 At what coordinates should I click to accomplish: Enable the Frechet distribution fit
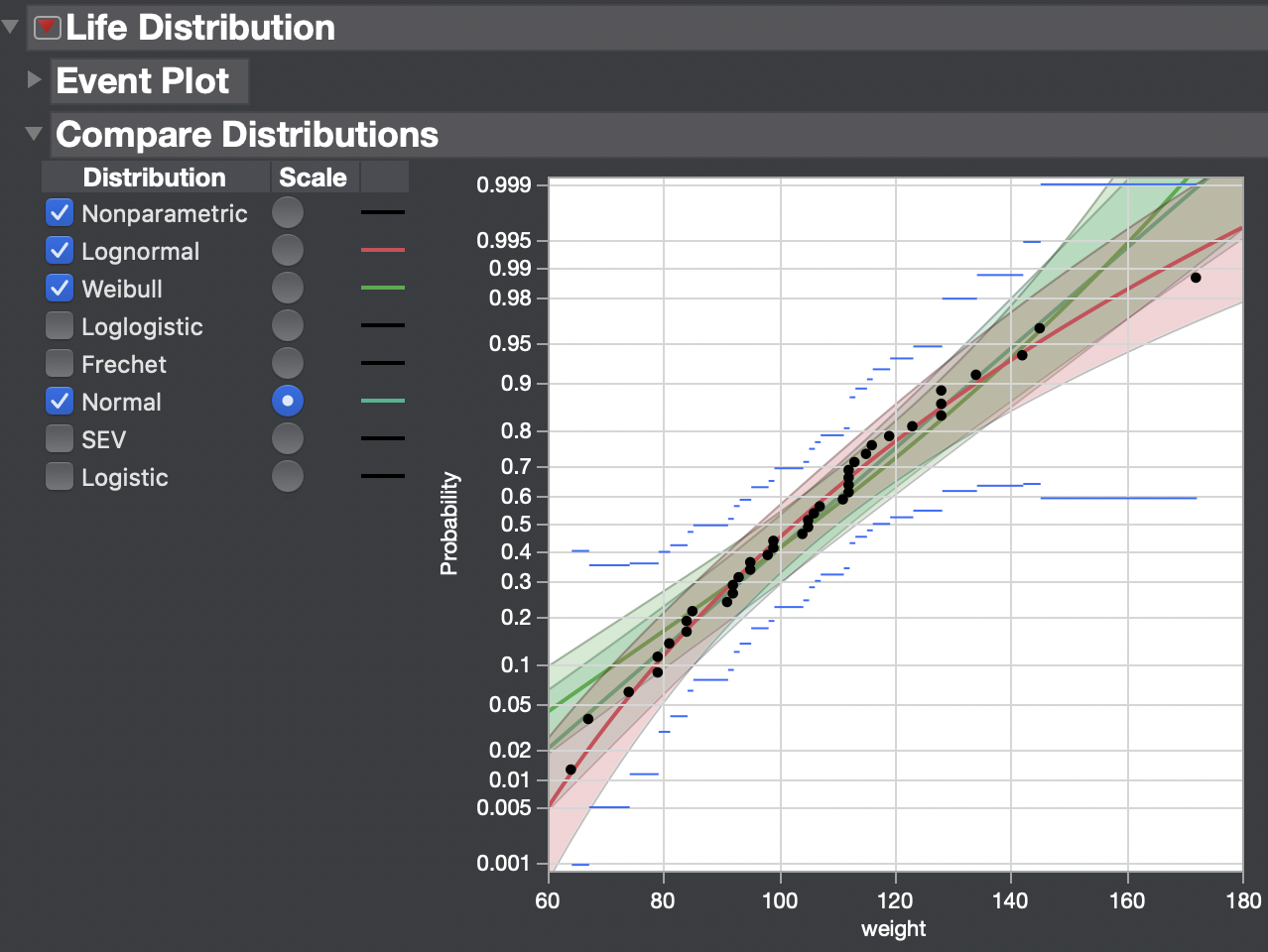point(59,363)
